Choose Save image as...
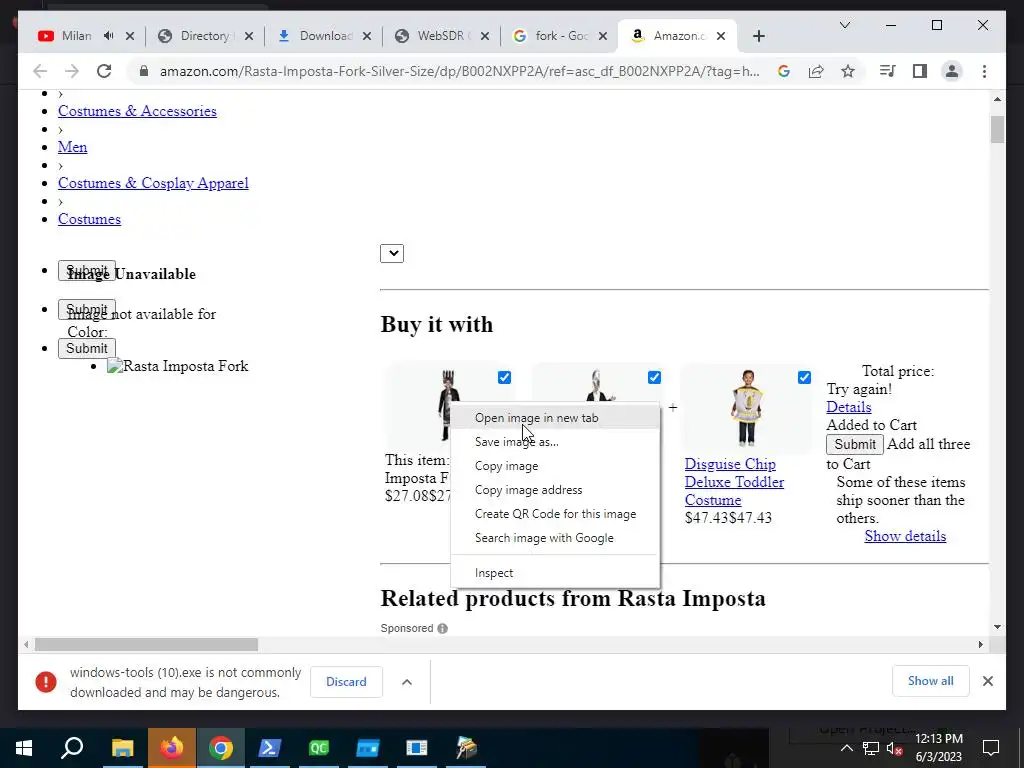Screen dimensions: 1024x768 click(x=554, y=442)
